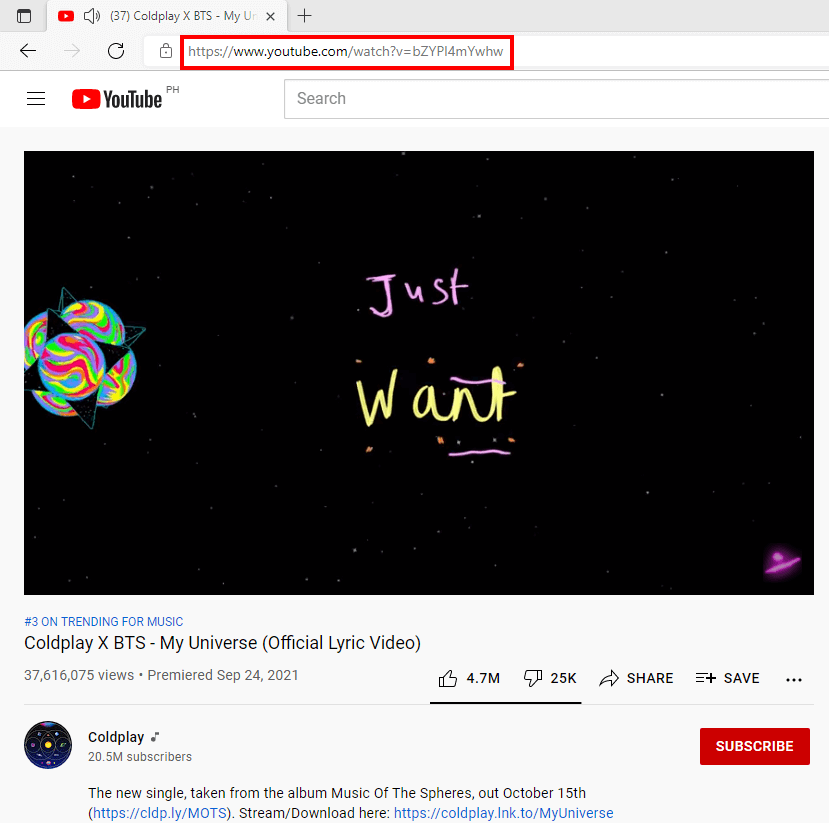Open the Coldplay channel name link
This screenshot has width=829, height=823.
tap(116, 737)
